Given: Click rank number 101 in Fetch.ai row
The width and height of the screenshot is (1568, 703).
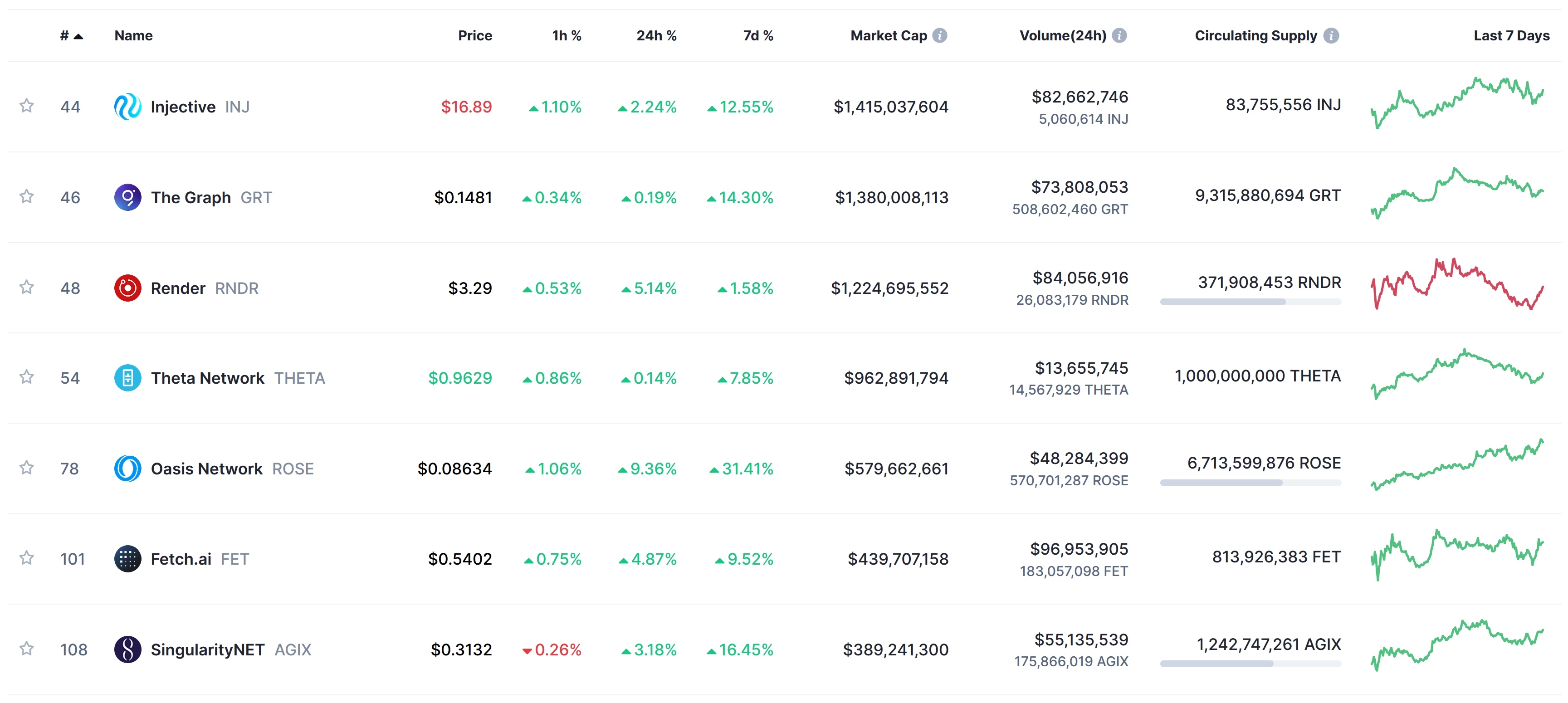Looking at the screenshot, I should coord(73,559).
